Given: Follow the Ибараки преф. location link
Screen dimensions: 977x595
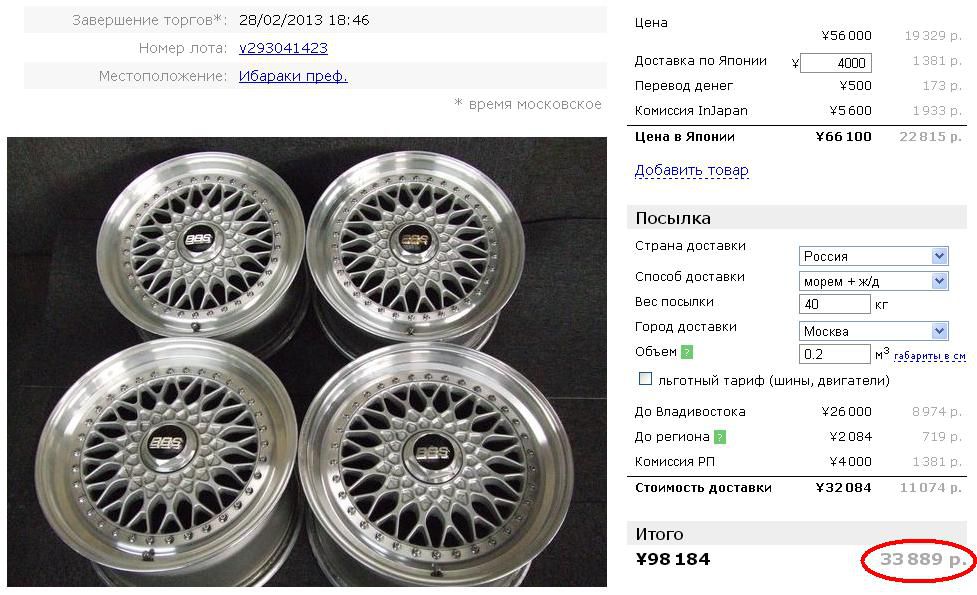Looking at the screenshot, I should 293,76.
